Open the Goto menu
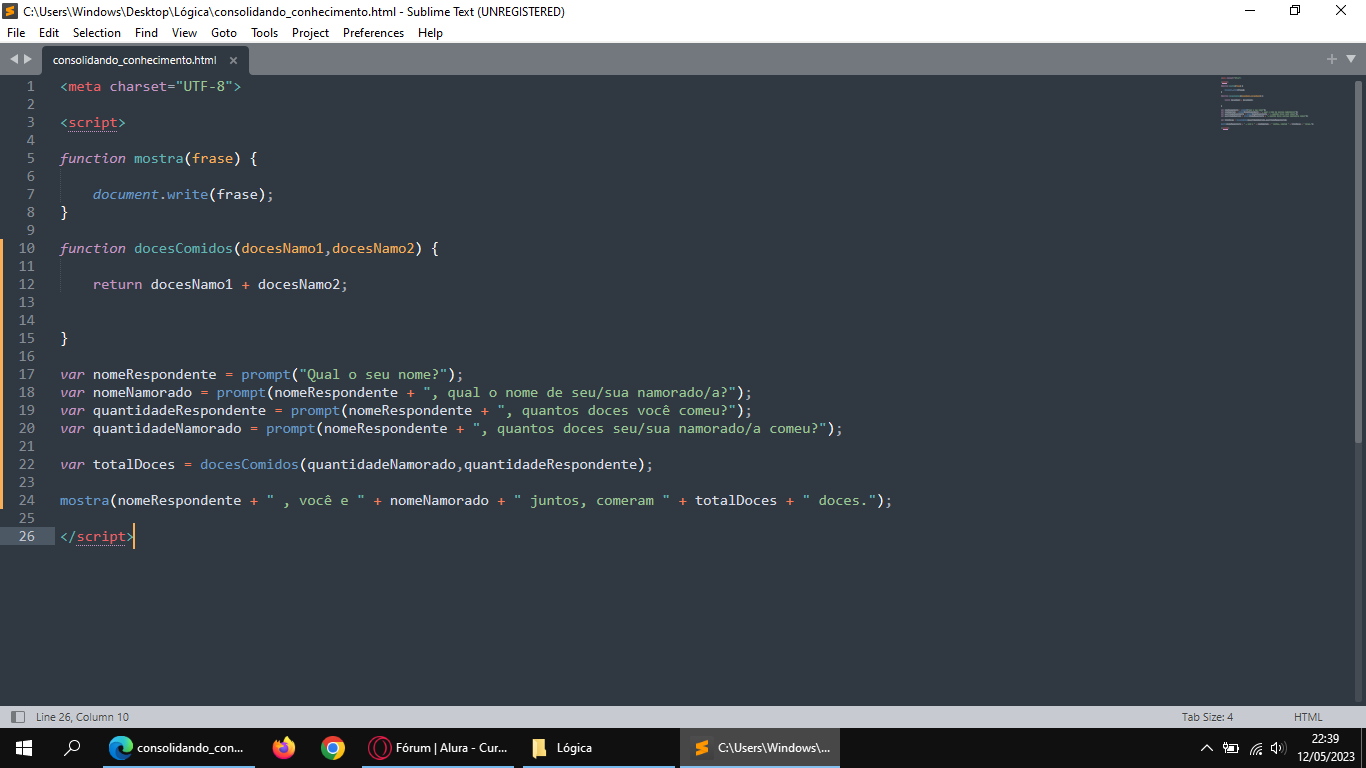This screenshot has height=768, width=1366. click(x=224, y=33)
